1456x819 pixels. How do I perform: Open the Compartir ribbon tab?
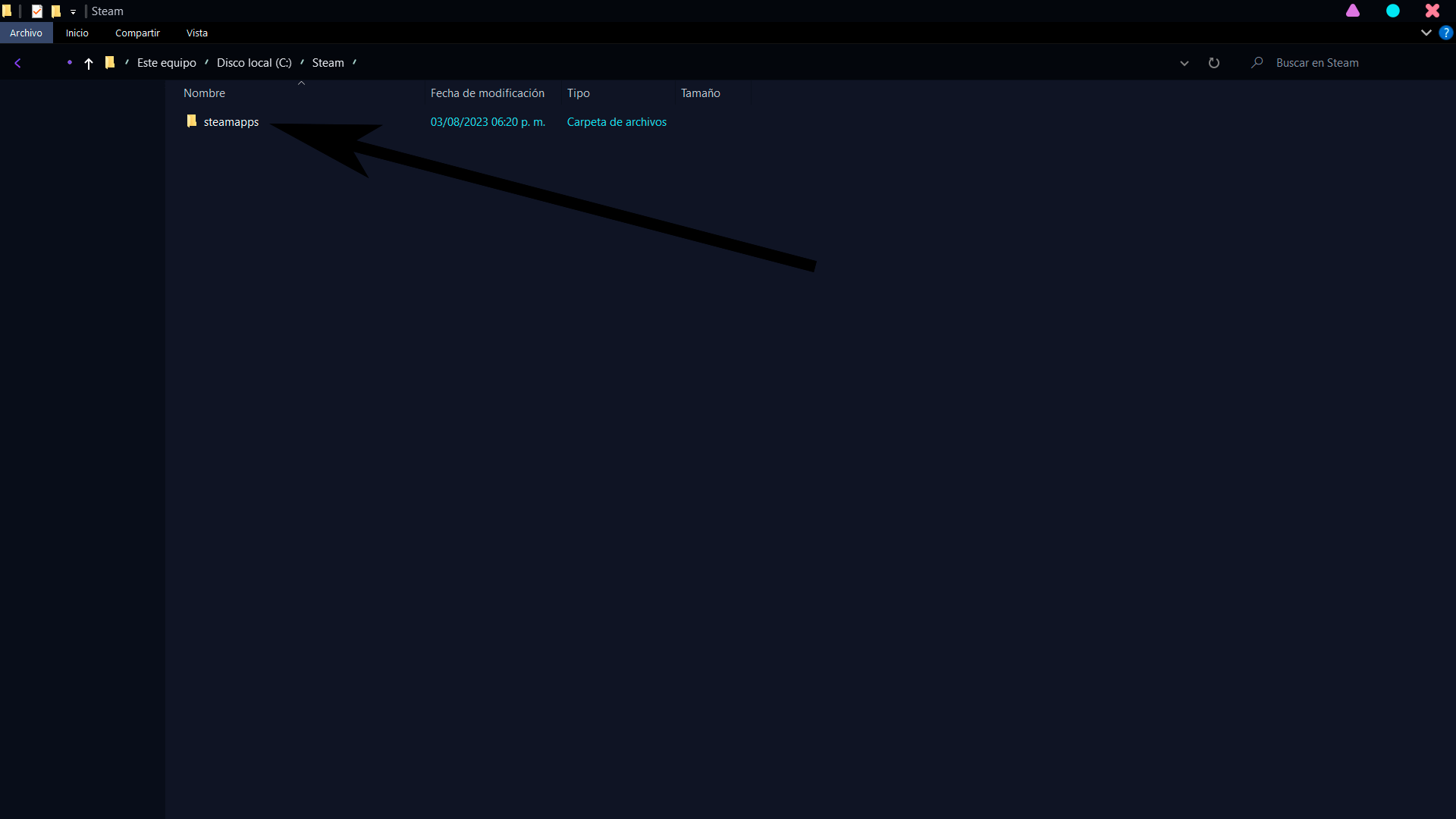(x=137, y=33)
